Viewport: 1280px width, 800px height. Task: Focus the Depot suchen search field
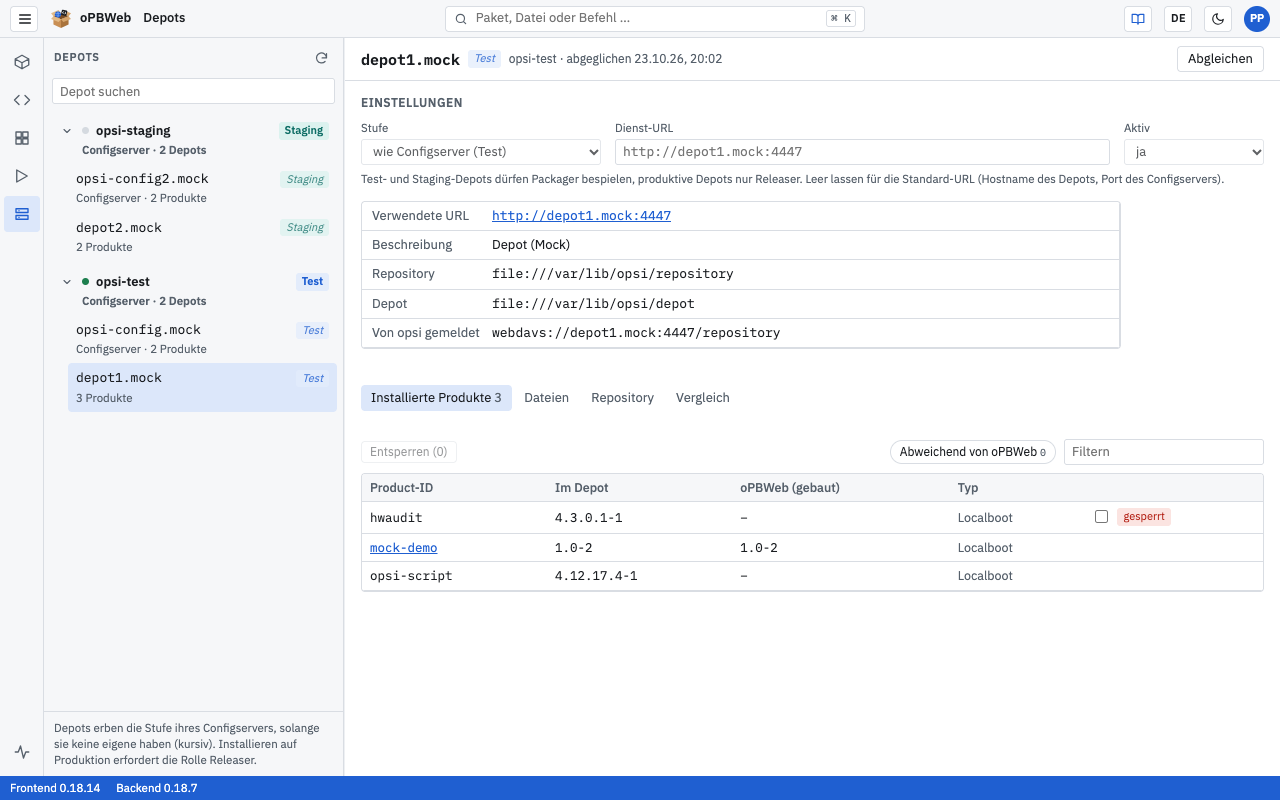pyautogui.click(x=193, y=91)
